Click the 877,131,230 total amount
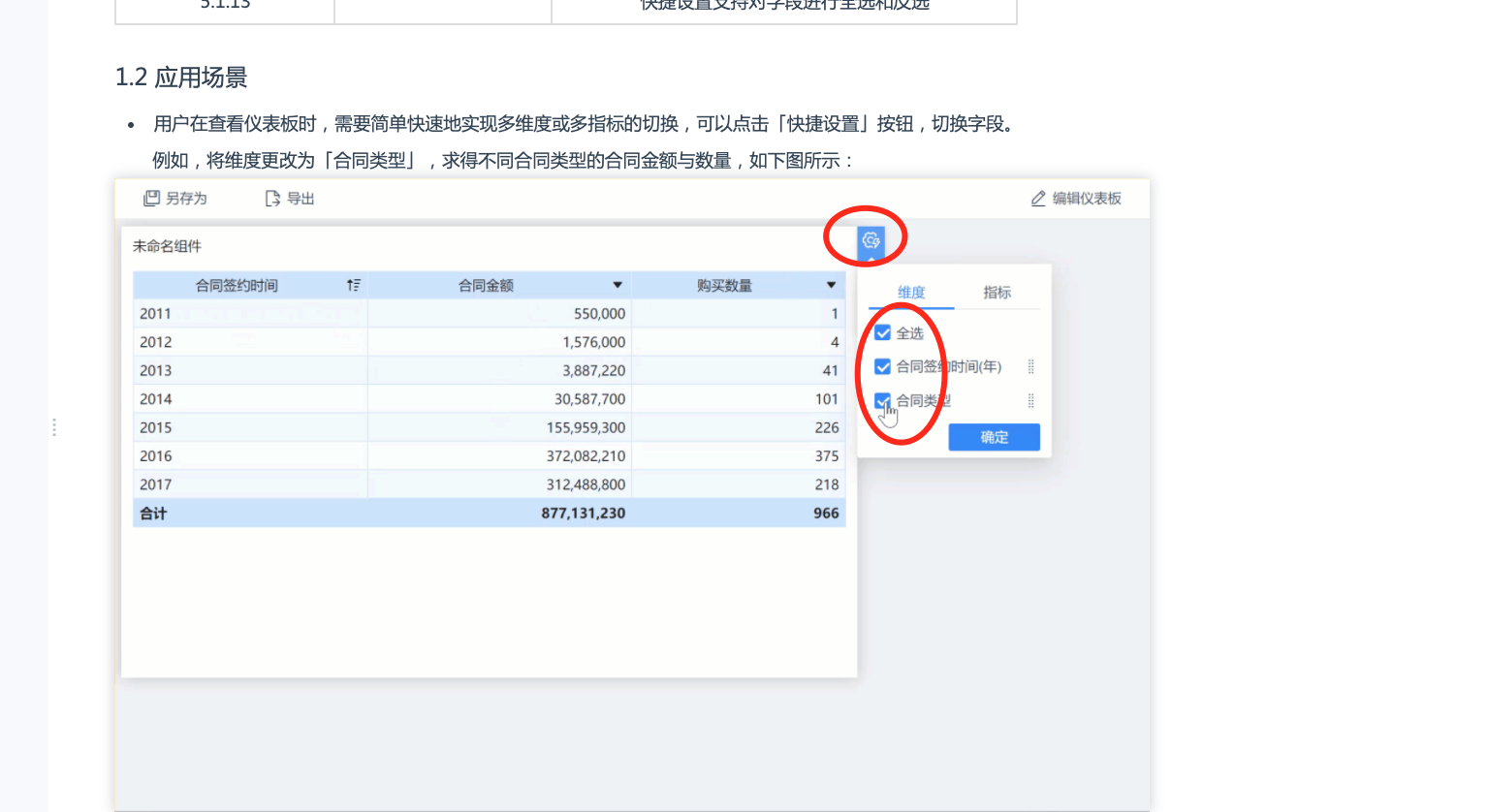Image resolution: width=1489 pixels, height=812 pixels. click(x=584, y=514)
